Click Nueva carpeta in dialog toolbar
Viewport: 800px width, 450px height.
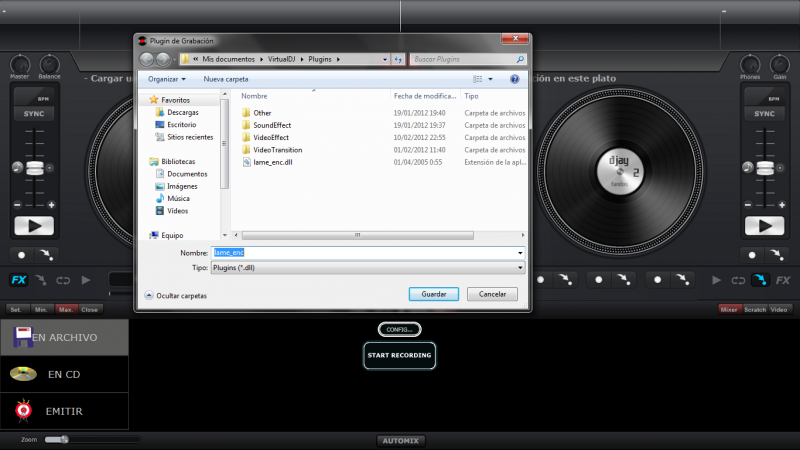[226, 79]
